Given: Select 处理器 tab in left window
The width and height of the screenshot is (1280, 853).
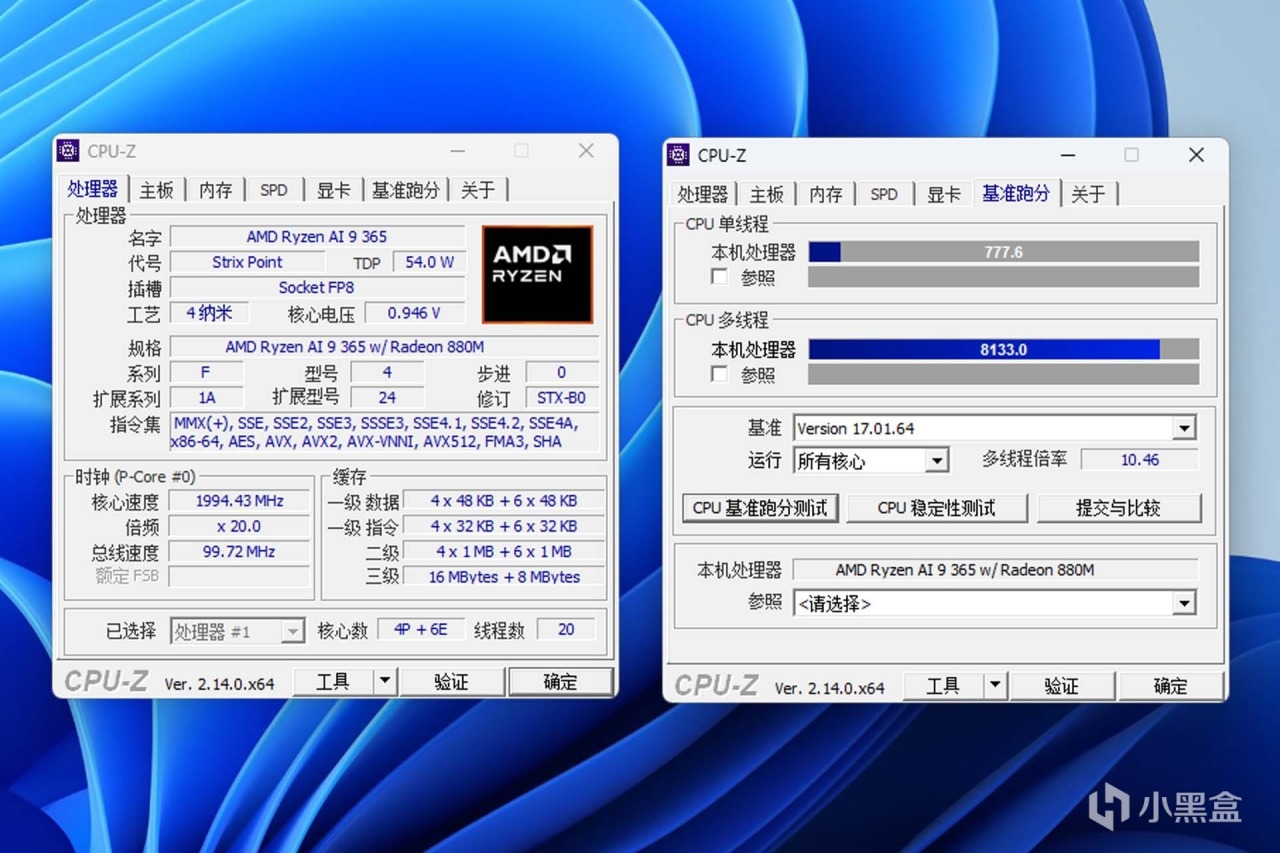Looking at the screenshot, I should 94,188.
